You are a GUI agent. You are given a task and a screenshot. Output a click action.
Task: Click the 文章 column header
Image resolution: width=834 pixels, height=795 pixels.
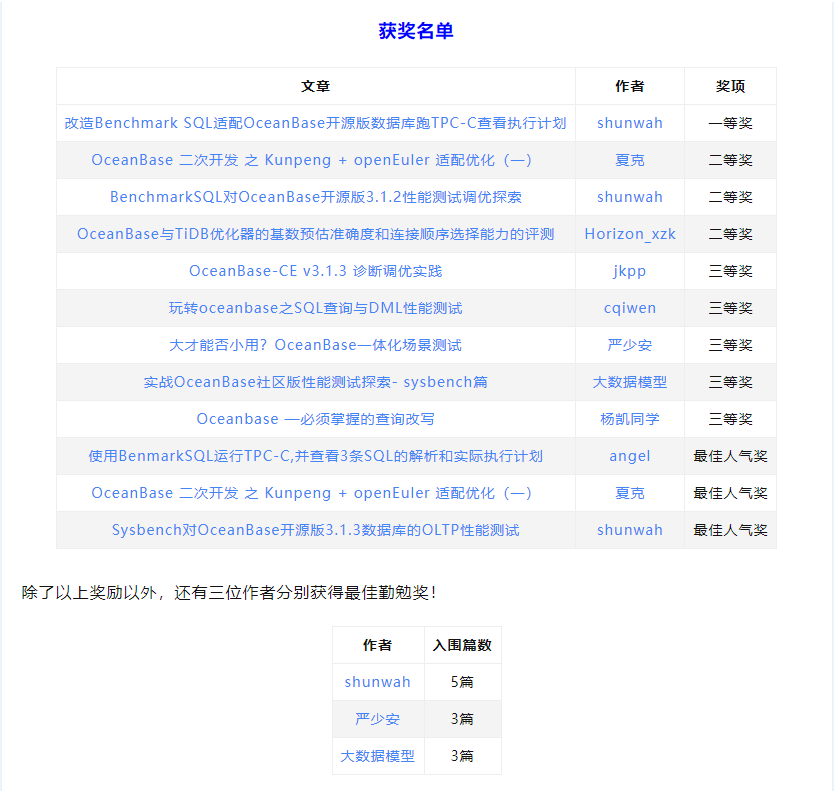[x=315, y=86]
